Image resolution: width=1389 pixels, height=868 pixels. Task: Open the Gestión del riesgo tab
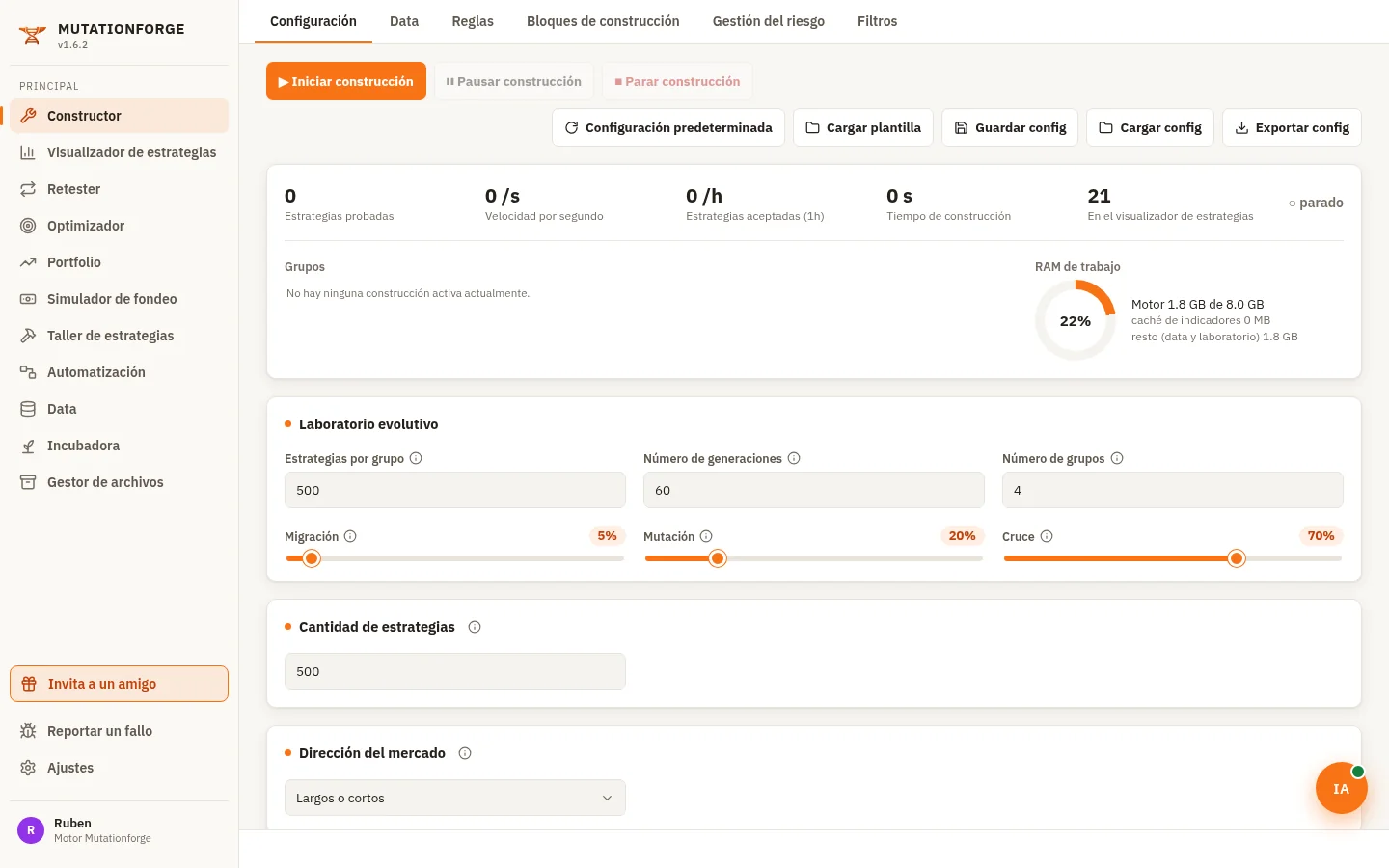(x=769, y=21)
